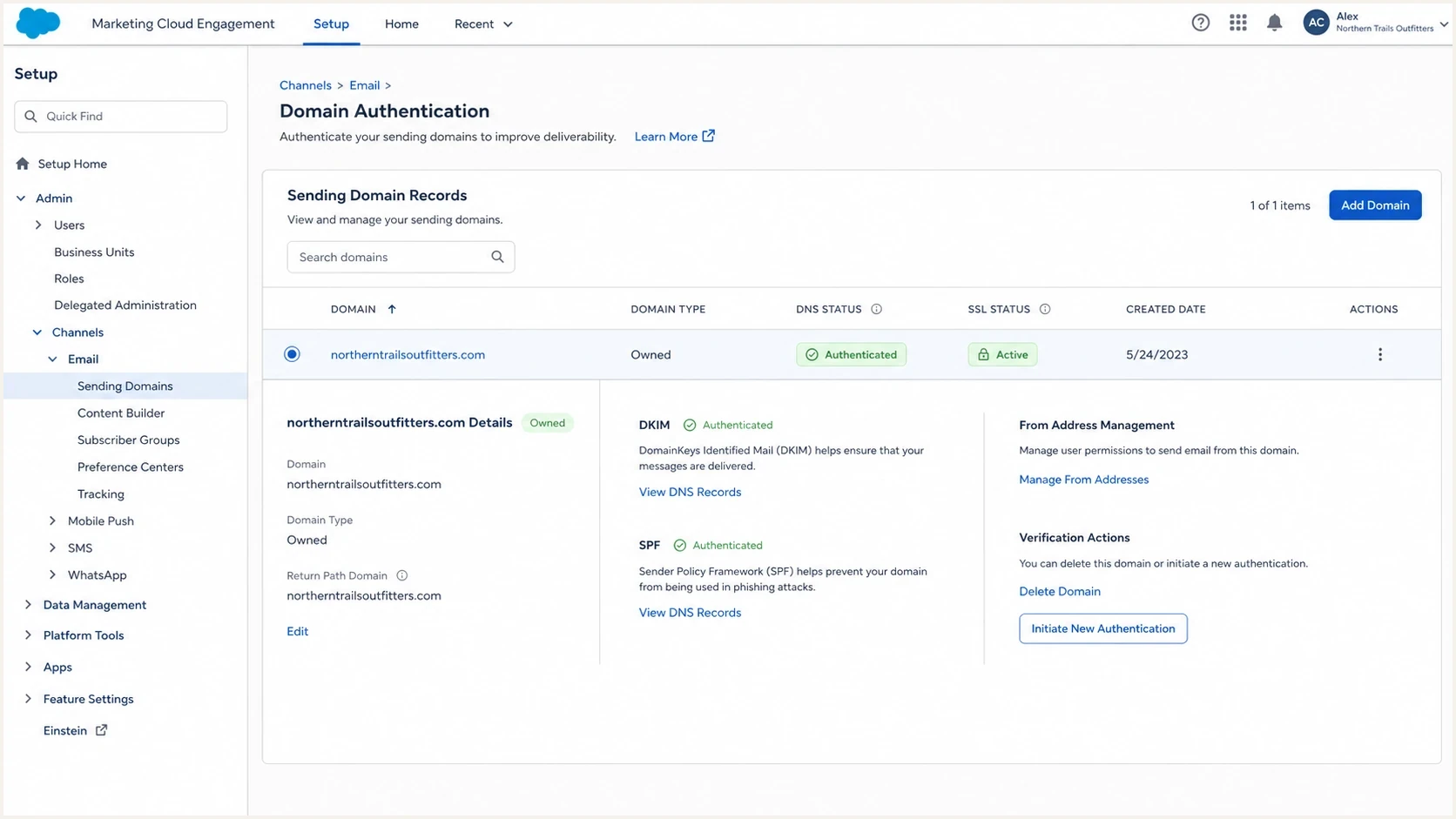
Task: Click the Learn More external link icon
Action: [708, 136]
